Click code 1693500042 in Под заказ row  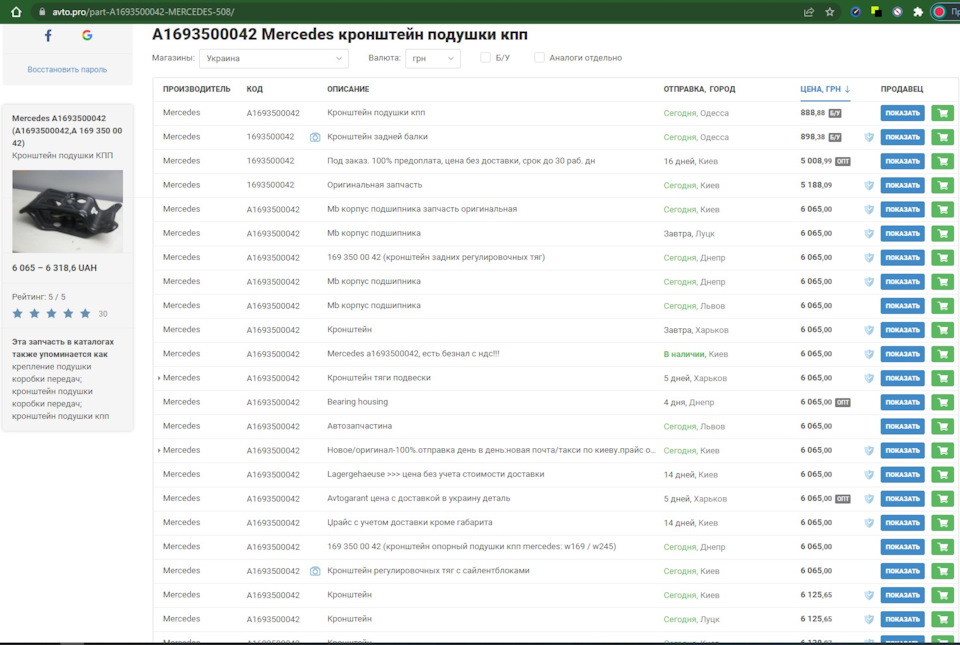271,161
